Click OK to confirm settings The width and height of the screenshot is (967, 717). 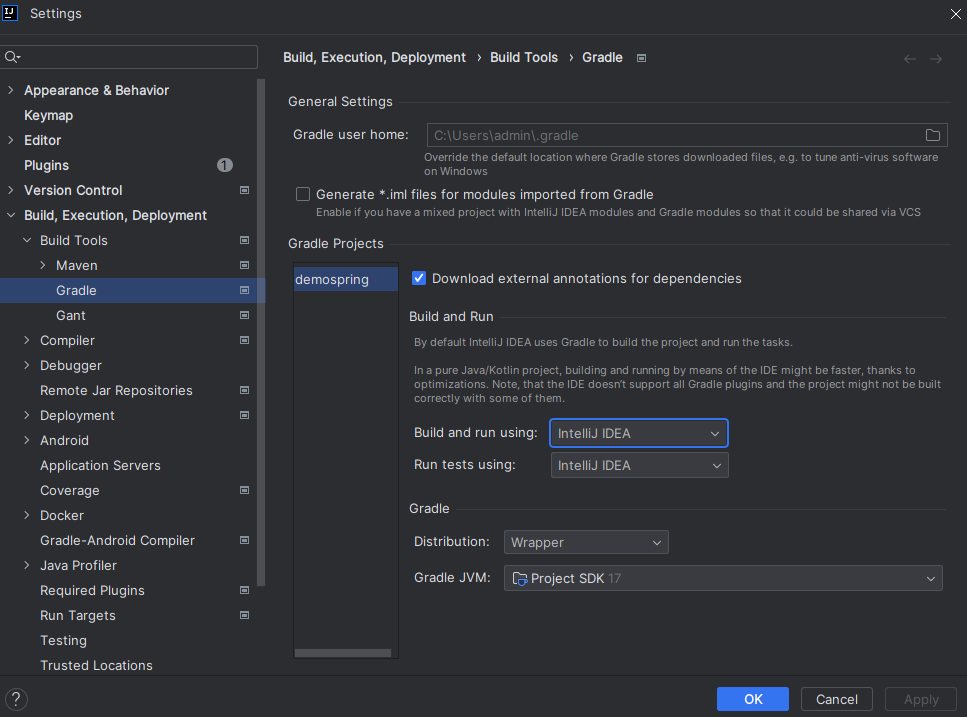pyautogui.click(x=752, y=699)
